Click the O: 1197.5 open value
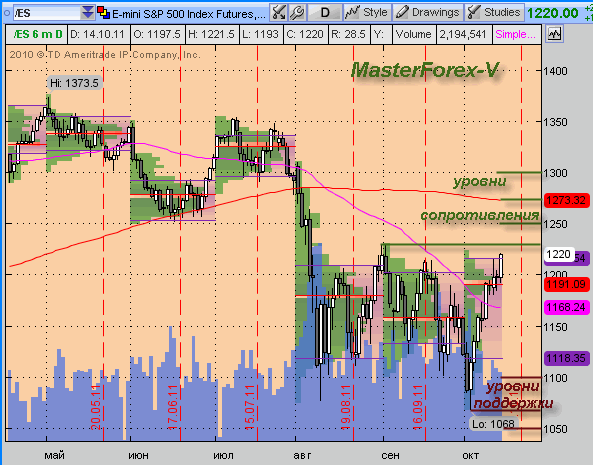This screenshot has width=593, height=465. [x=157, y=34]
